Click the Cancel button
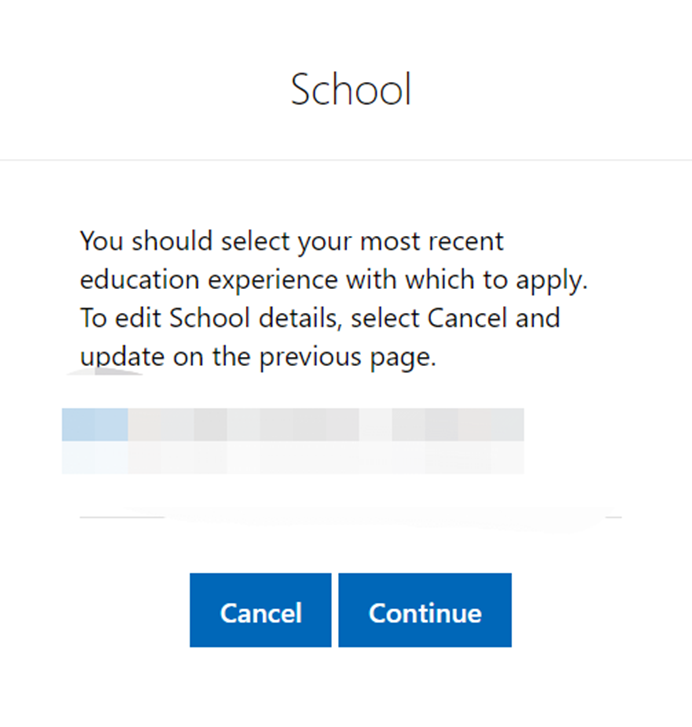 point(260,611)
